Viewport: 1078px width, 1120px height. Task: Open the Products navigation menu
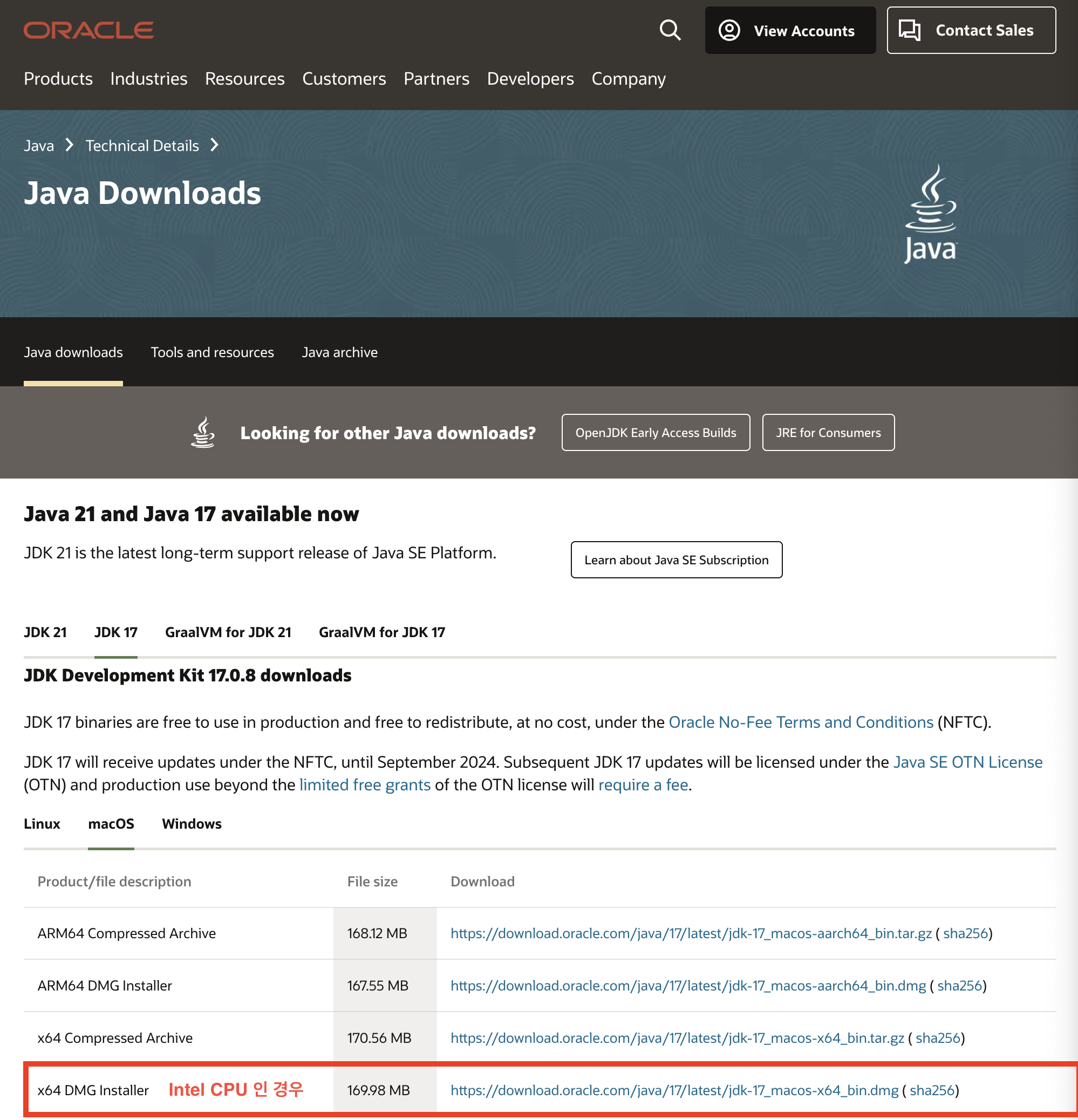coord(58,79)
